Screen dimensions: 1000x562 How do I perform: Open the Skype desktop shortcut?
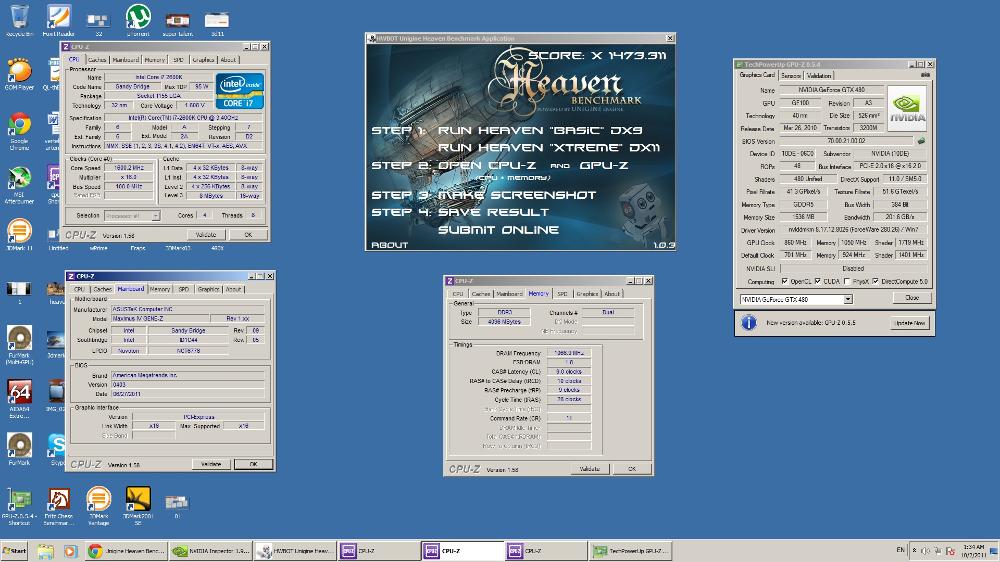(56, 448)
